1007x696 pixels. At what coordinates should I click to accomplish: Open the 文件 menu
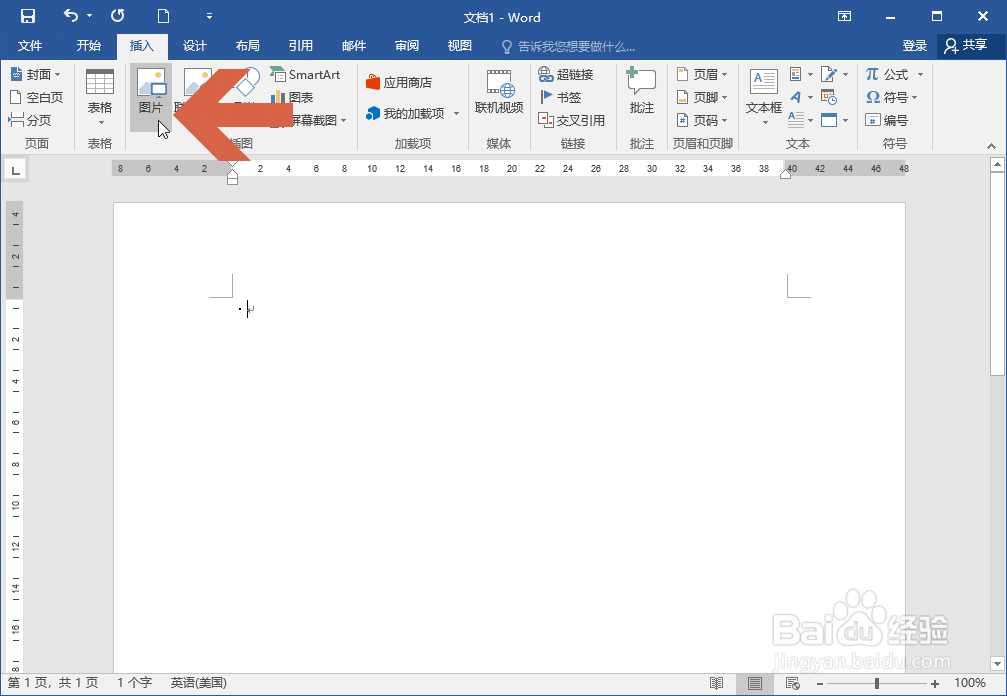(x=31, y=45)
